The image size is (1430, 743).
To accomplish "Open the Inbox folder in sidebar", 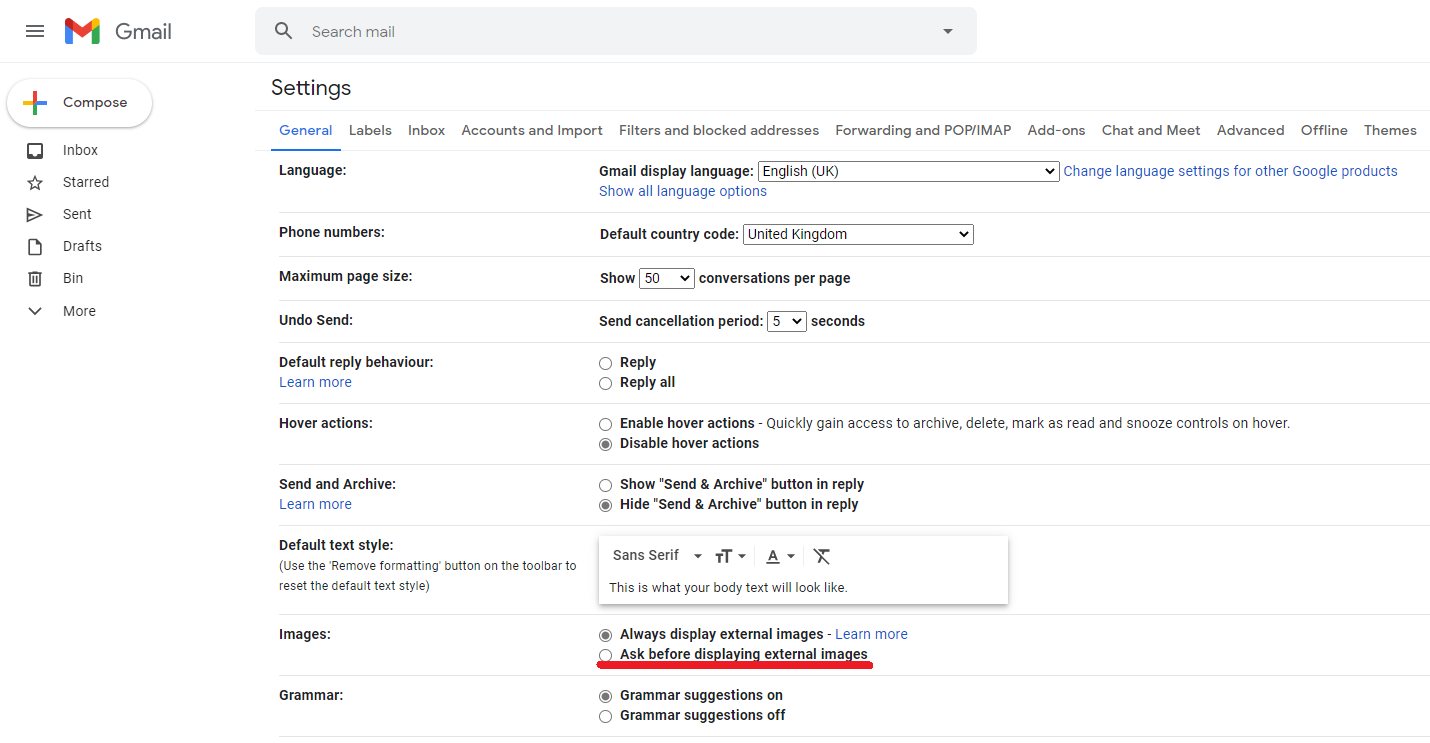I will coord(80,150).
